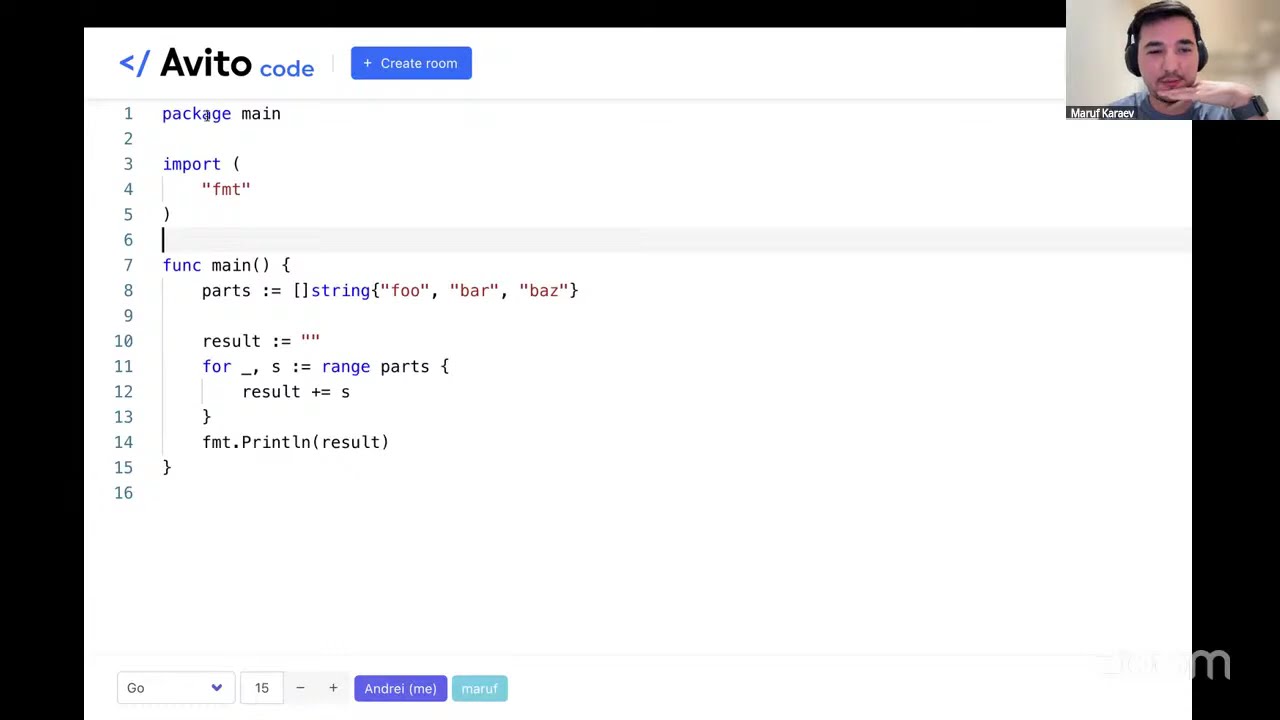Click line number 7 in the gutter
The height and width of the screenshot is (720, 1280).
tap(128, 265)
